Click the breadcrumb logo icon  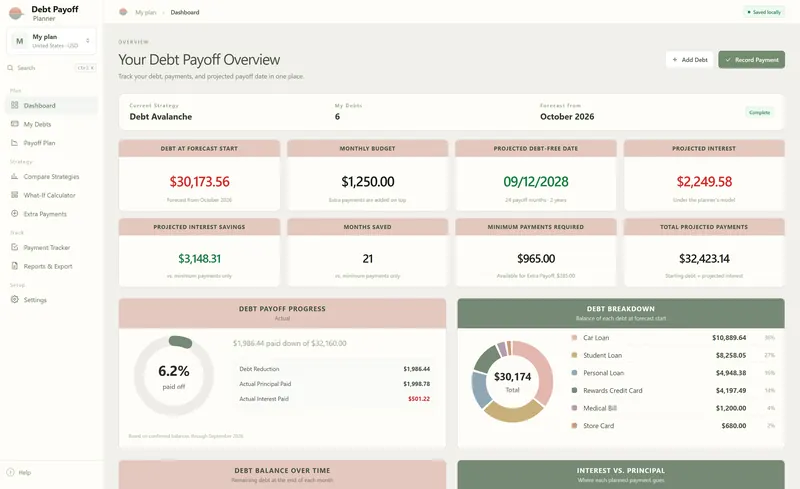(123, 12)
